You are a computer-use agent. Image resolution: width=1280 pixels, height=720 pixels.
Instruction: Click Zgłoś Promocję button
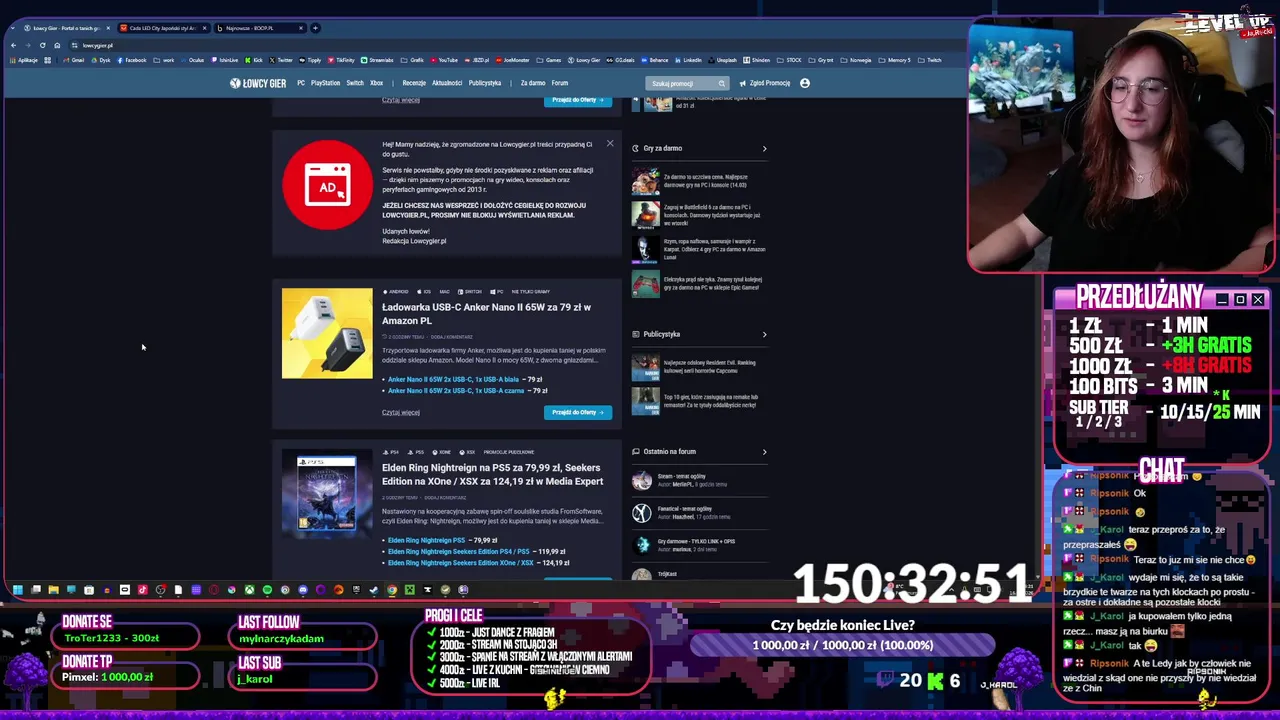(x=765, y=83)
